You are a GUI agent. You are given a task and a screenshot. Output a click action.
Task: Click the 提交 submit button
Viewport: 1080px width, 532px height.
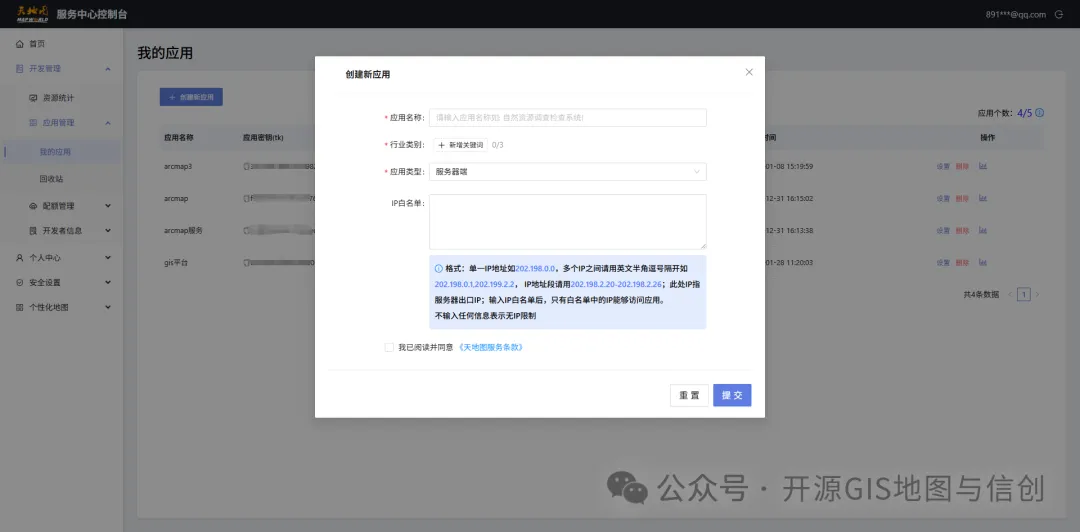[732, 395]
